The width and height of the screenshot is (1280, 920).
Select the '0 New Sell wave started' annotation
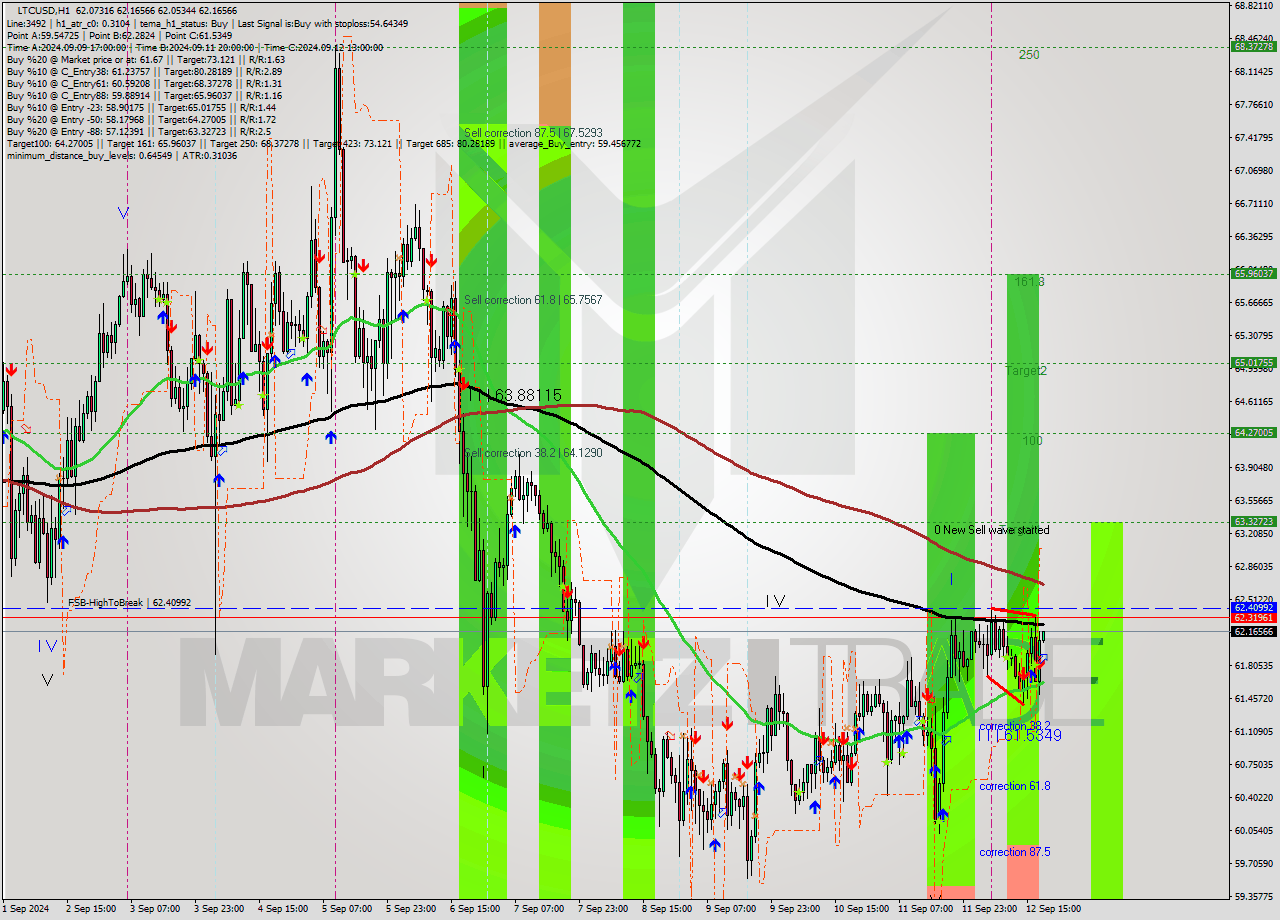(991, 530)
